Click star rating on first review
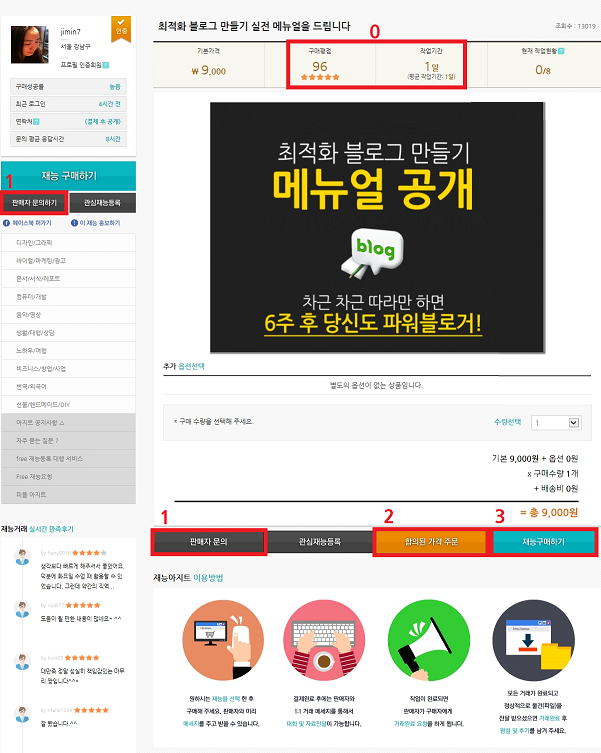The width and height of the screenshot is (601, 753). (89, 553)
